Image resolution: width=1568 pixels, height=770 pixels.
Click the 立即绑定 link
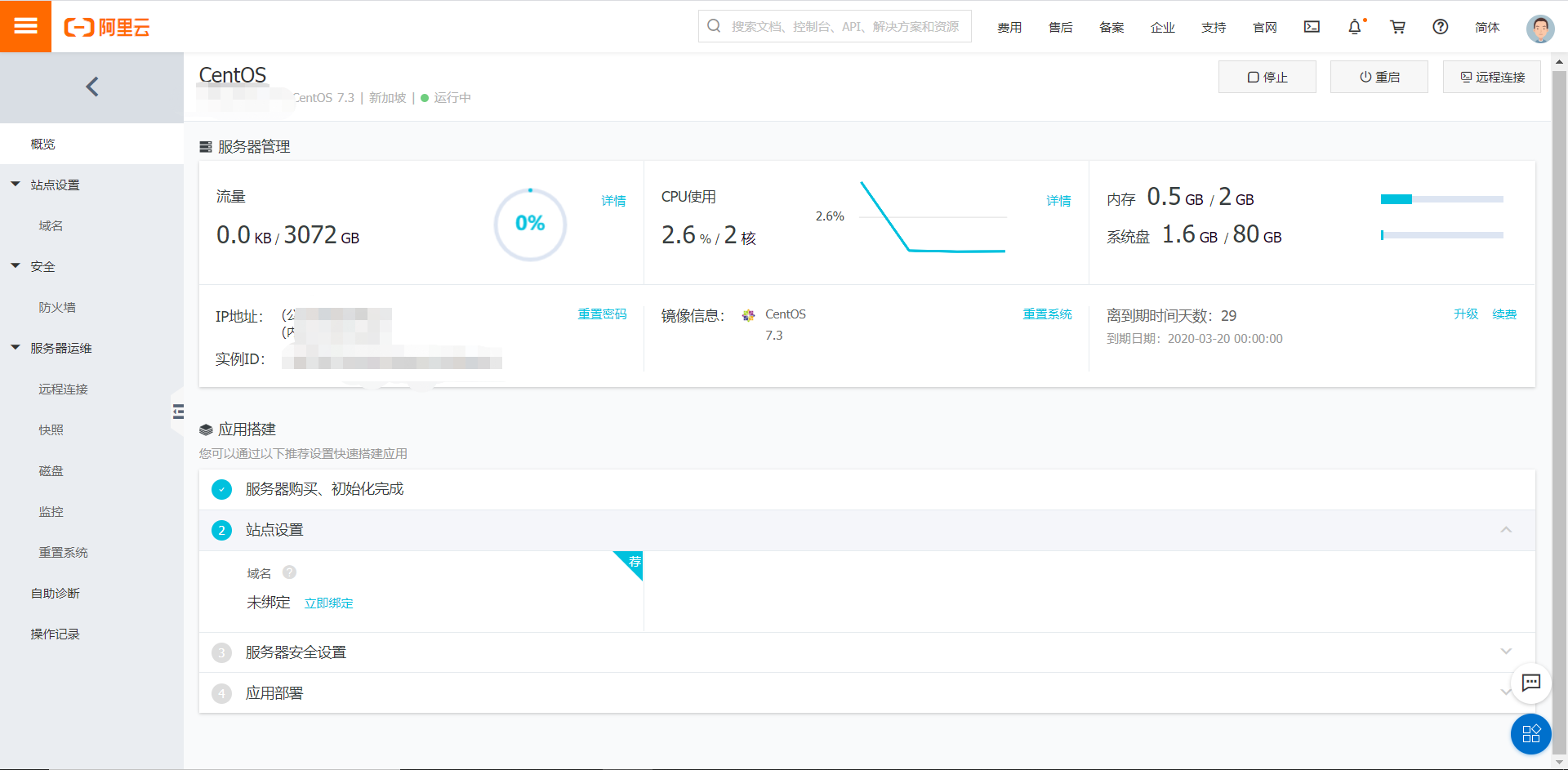tap(328, 603)
